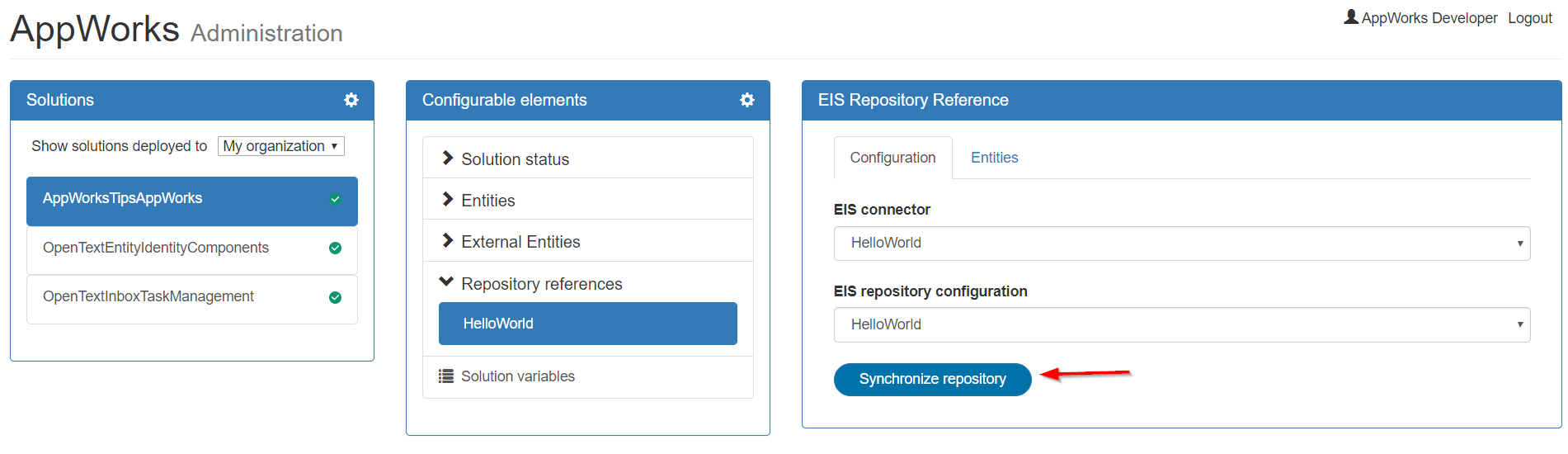Open the Configurable elements gear settings

pos(747,100)
